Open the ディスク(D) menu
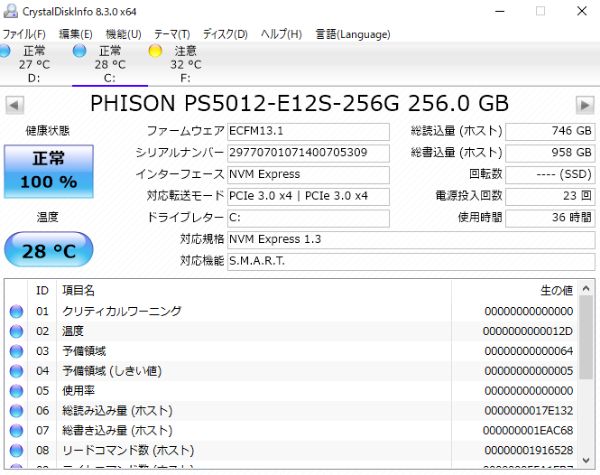Screen dimensions: 600x475 [x=225, y=34]
